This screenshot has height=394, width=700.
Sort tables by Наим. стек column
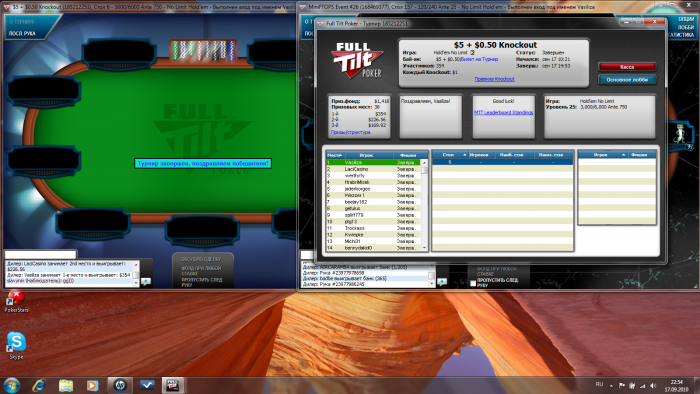pyautogui.click(x=551, y=154)
